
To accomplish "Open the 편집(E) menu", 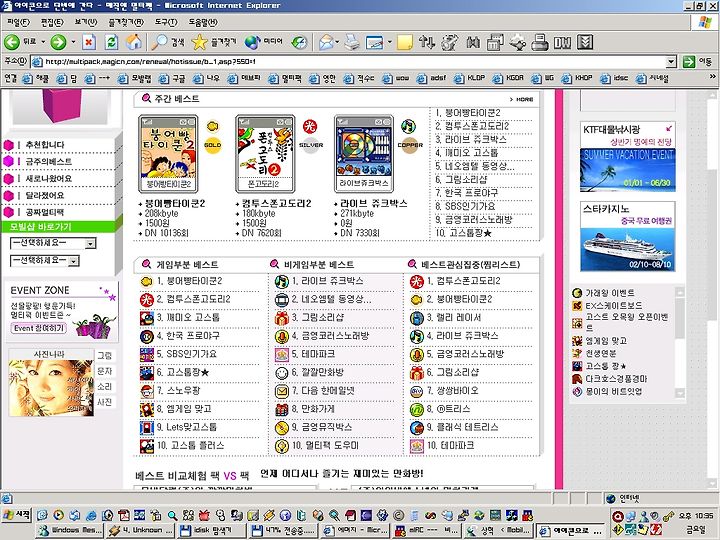I will pyautogui.click(x=52, y=22).
